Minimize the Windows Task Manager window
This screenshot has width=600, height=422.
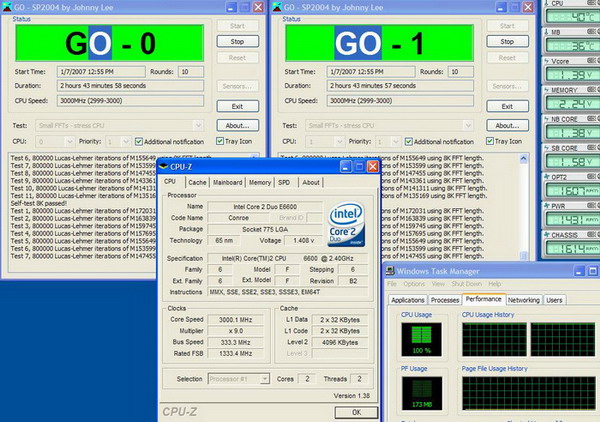579,271
